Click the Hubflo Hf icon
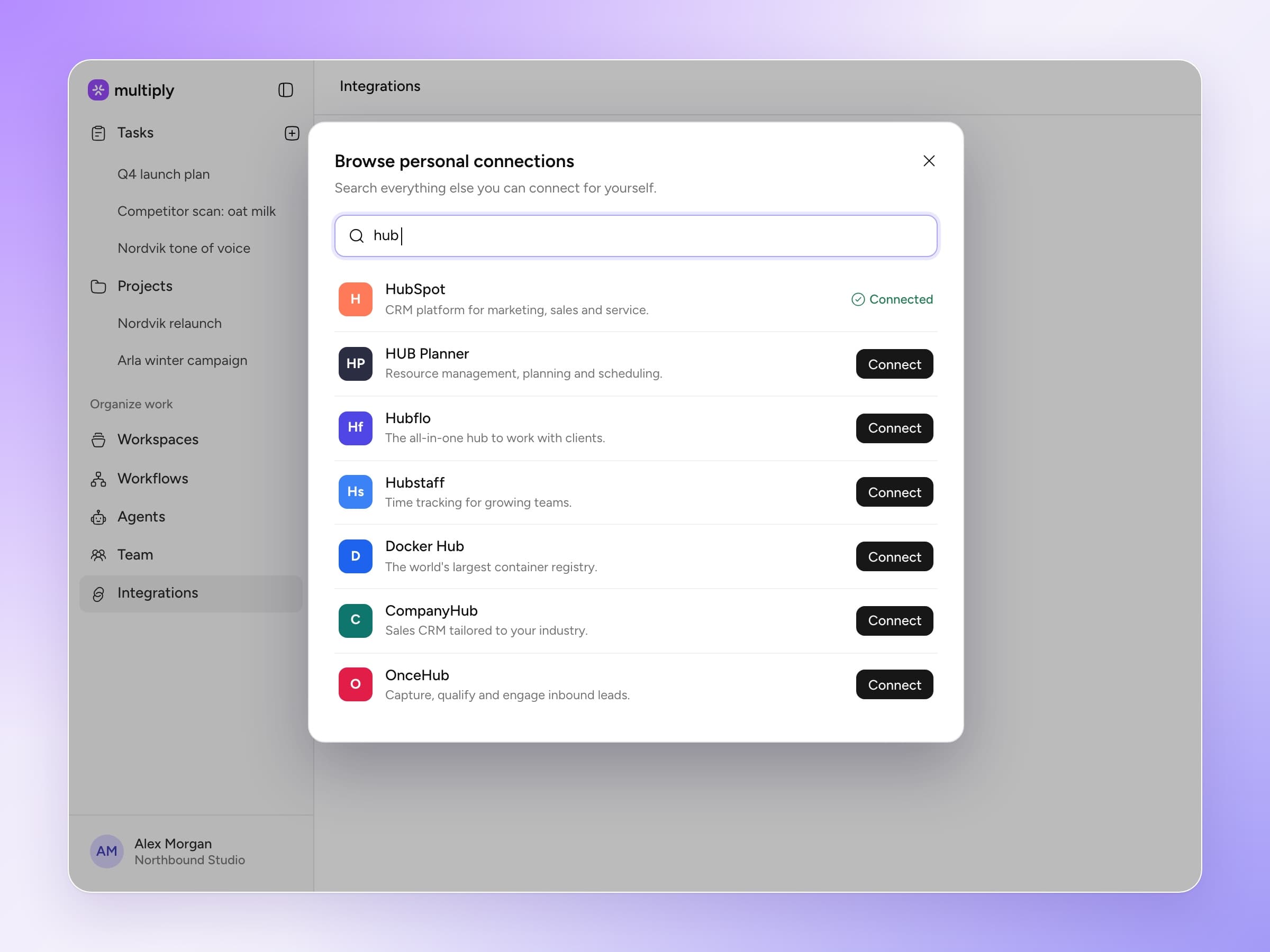Image resolution: width=1270 pixels, height=952 pixels. (x=356, y=428)
